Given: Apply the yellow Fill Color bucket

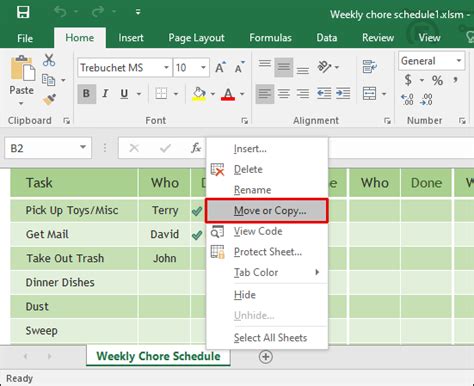Looking at the screenshot, I should tap(199, 94).
